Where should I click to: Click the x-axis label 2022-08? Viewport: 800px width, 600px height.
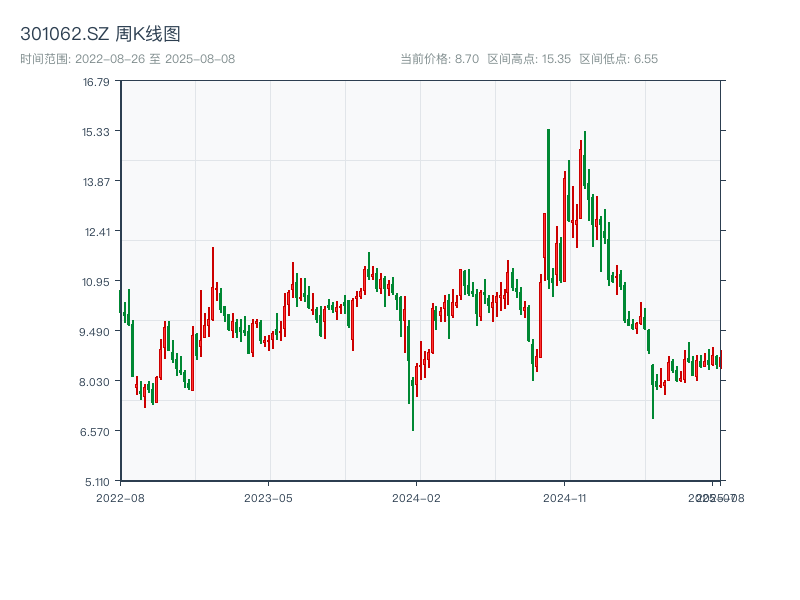(x=120, y=498)
